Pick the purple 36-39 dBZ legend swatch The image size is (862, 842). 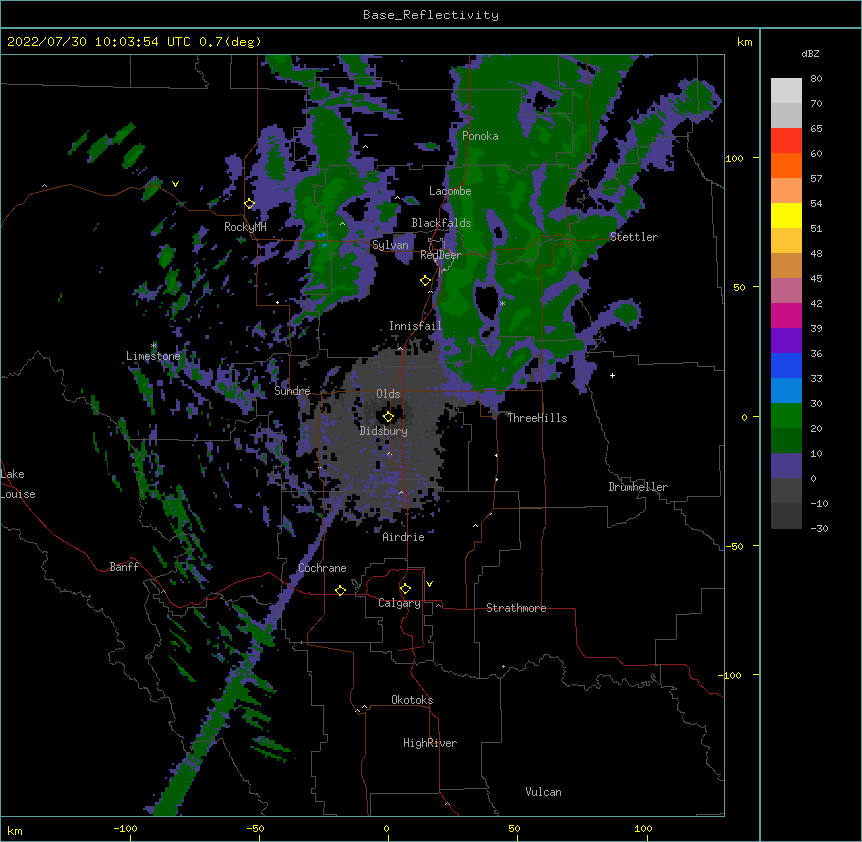(786, 341)
